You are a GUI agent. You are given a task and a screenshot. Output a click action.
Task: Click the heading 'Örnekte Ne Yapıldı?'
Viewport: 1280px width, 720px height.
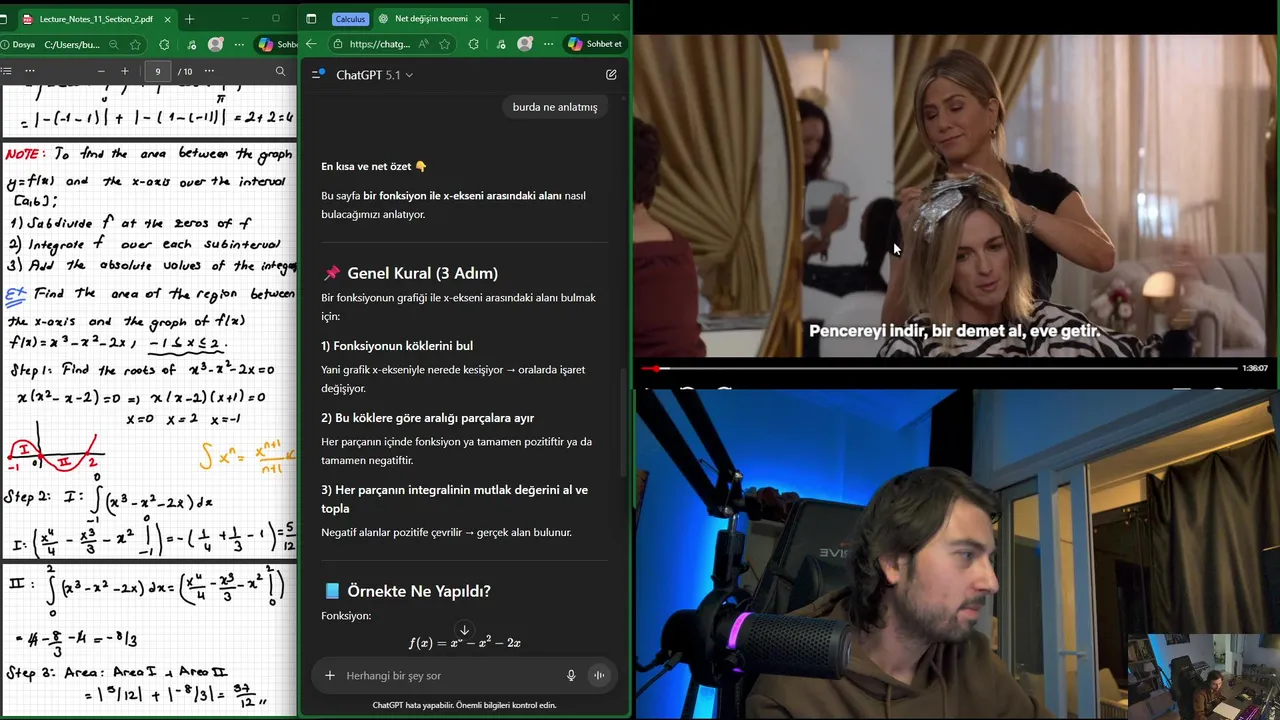click(418, 591)
